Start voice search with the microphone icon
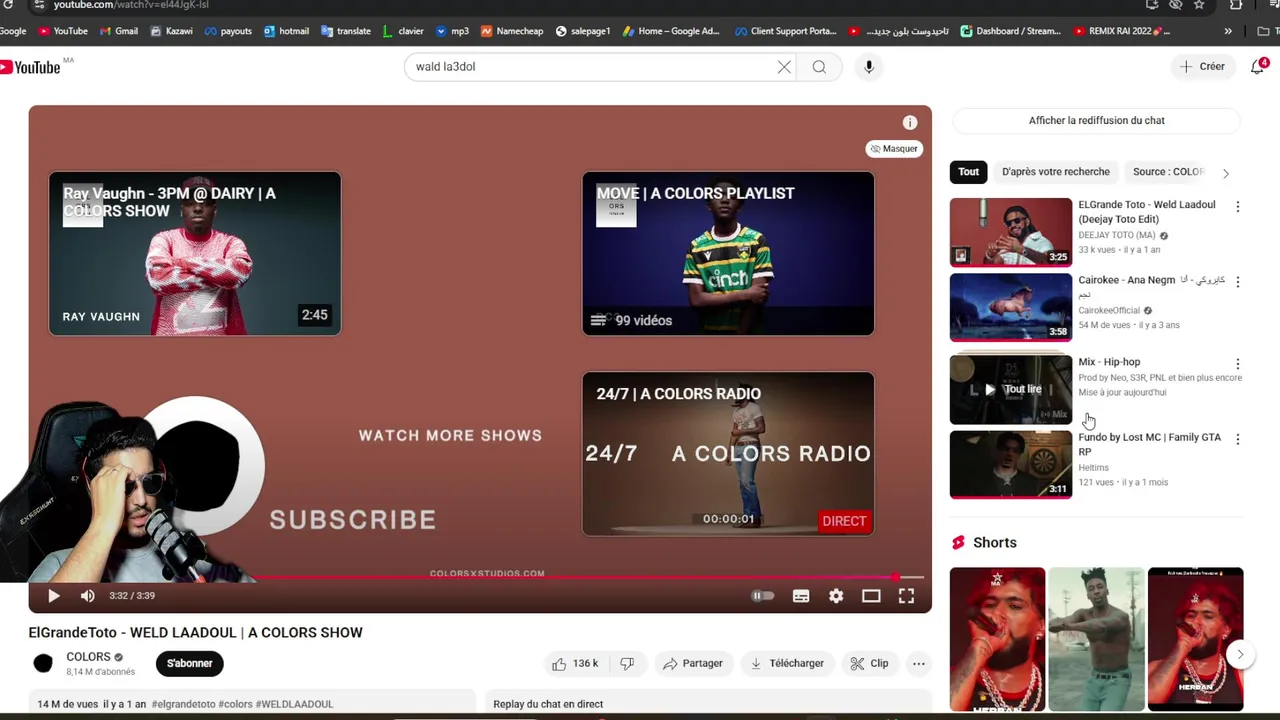 point(868,67)
